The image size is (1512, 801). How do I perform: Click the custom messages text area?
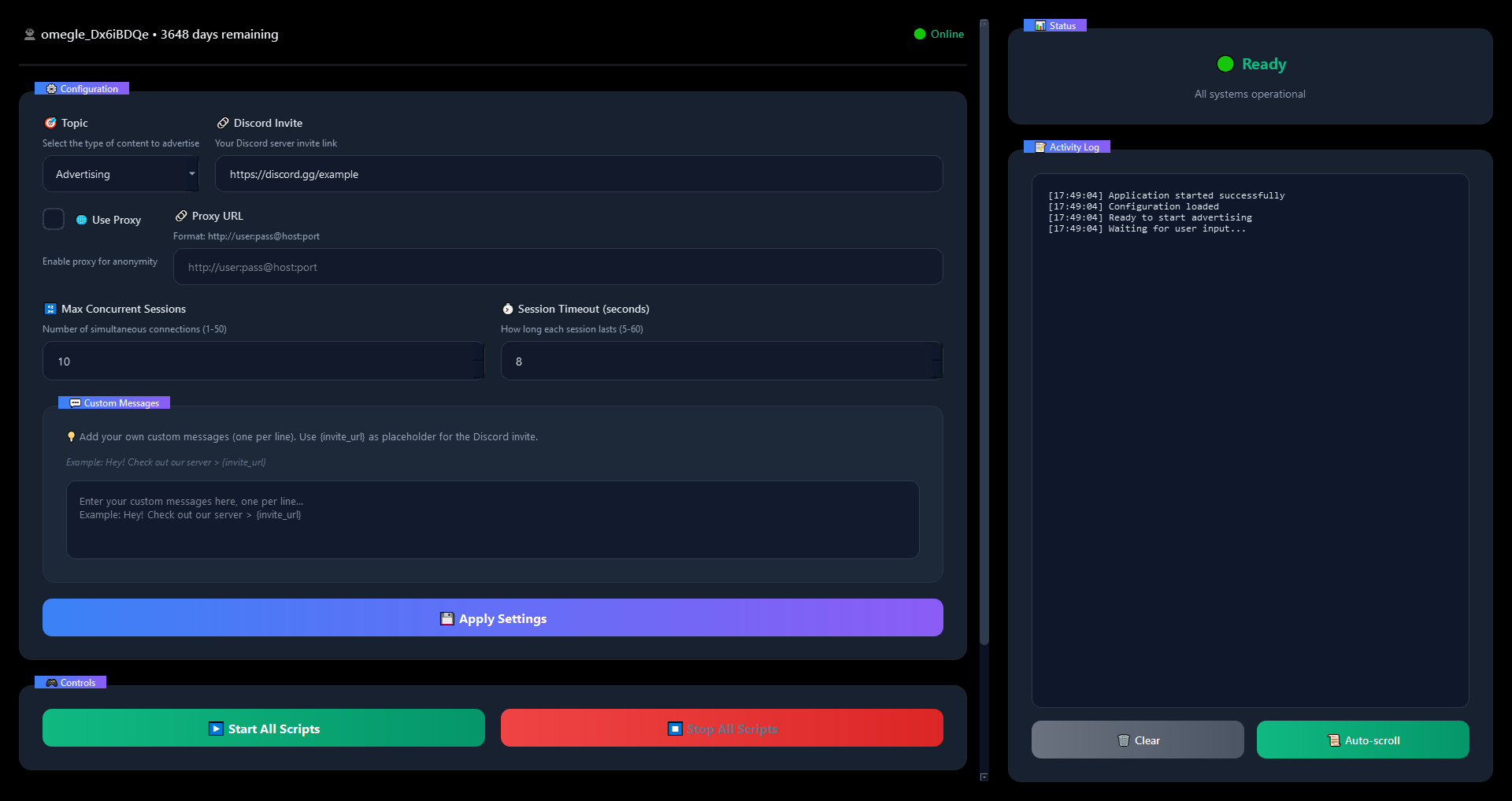pos(492,520)
